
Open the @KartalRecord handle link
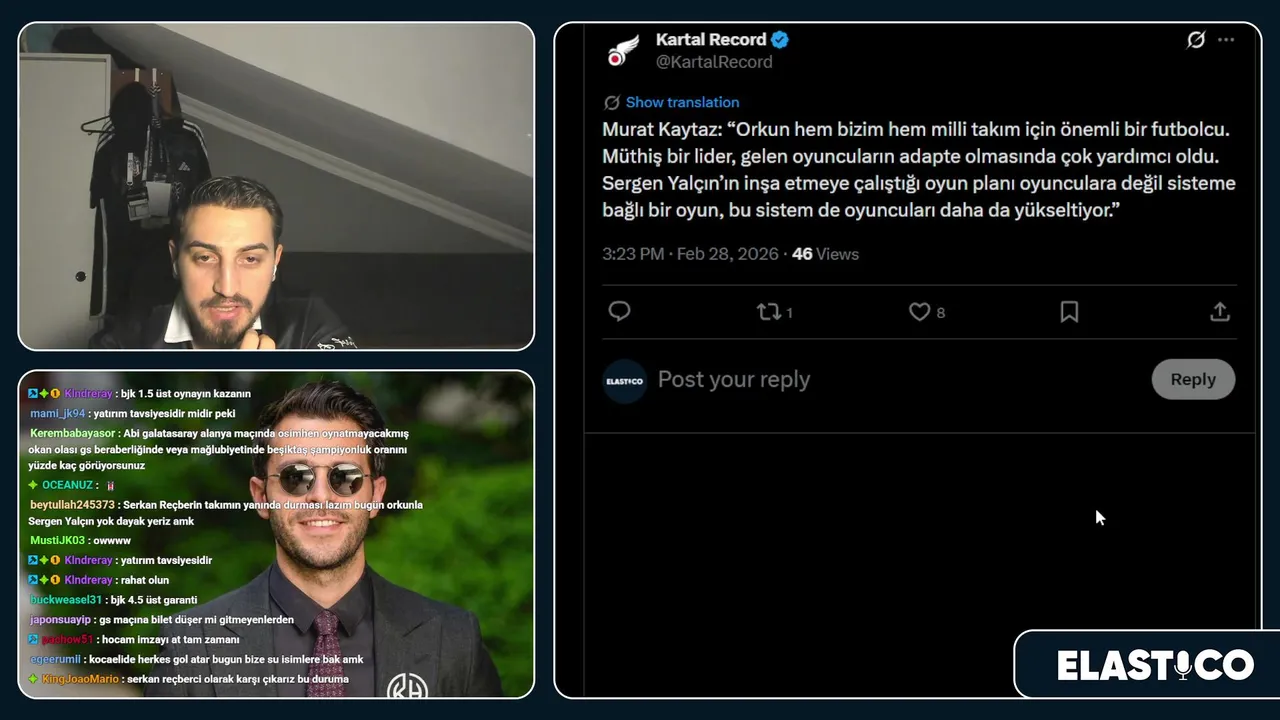(714, 62)
